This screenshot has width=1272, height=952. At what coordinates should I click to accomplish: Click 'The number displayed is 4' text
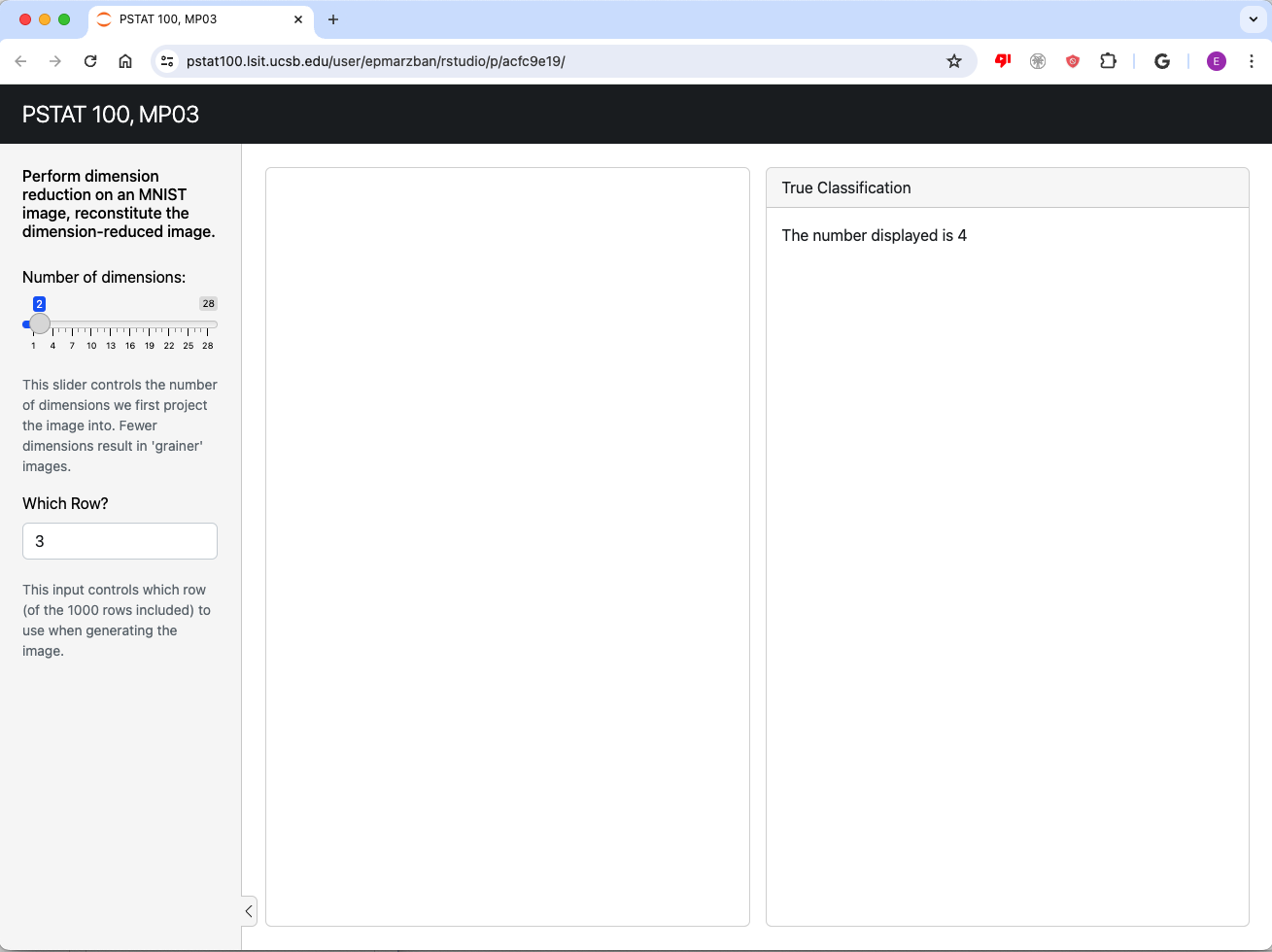click(875, 235)
